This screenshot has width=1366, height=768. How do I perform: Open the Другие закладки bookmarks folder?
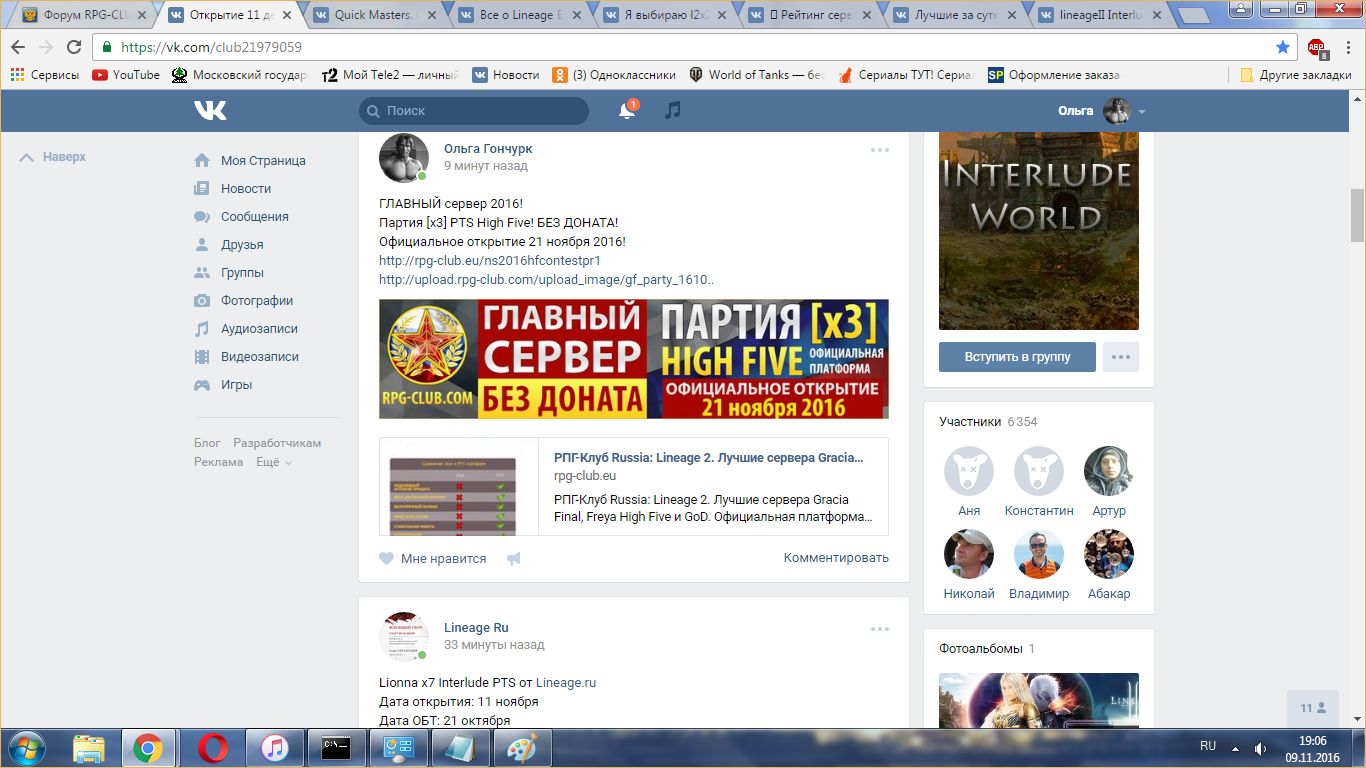(1295, 75)
